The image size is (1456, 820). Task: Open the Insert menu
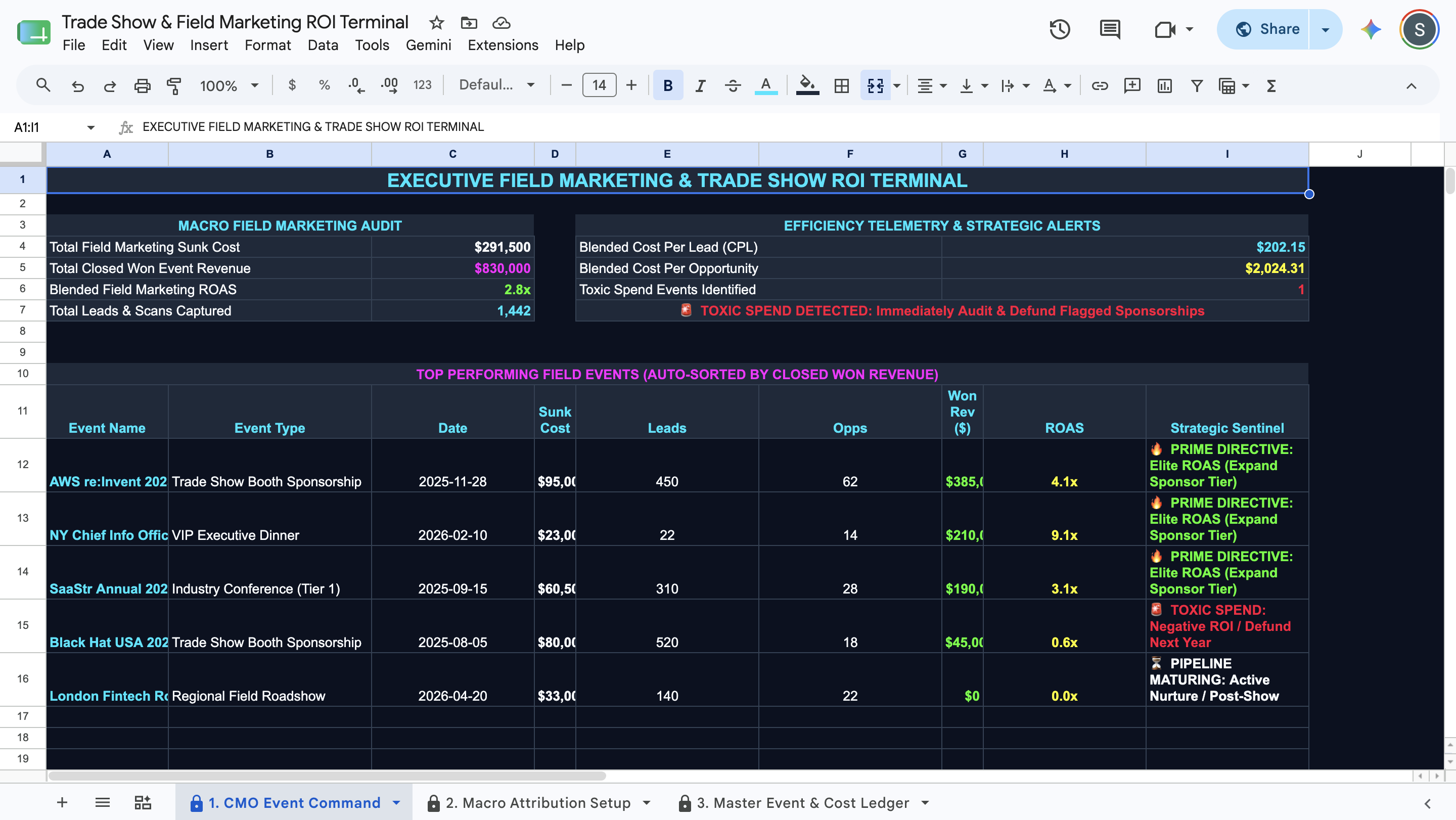(209, 45)
